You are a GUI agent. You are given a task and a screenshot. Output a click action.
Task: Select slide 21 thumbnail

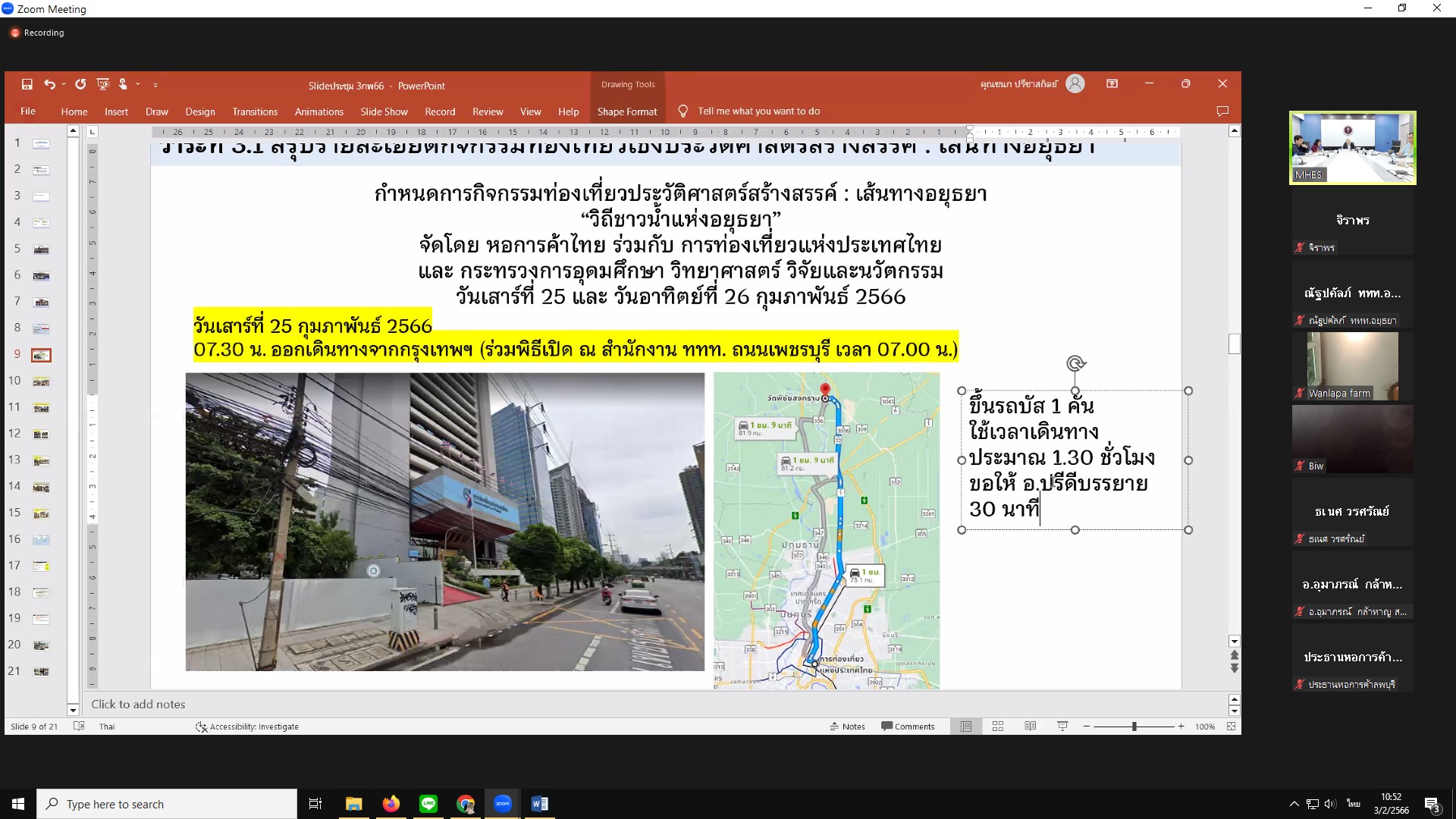[41, 672]
